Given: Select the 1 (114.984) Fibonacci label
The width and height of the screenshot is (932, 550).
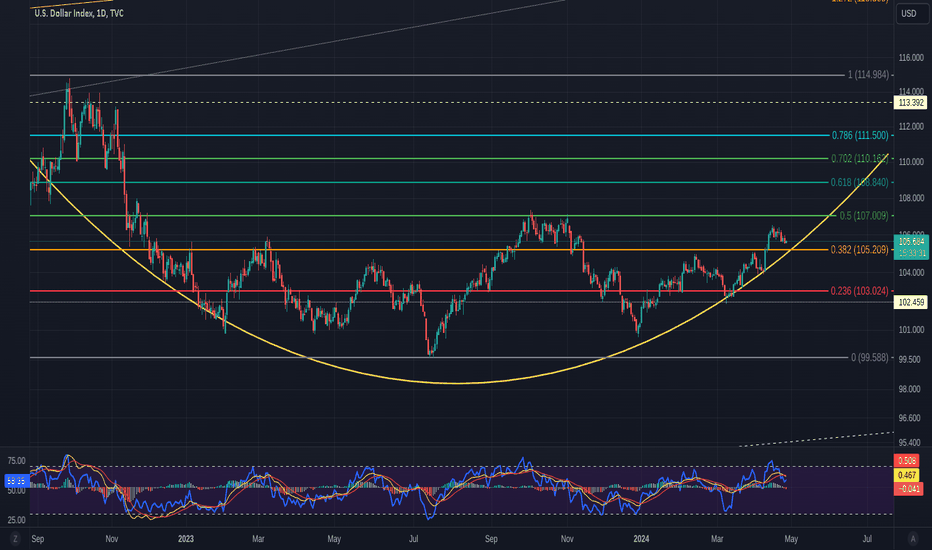Looking at the screenshot, I should click(868, 75).
